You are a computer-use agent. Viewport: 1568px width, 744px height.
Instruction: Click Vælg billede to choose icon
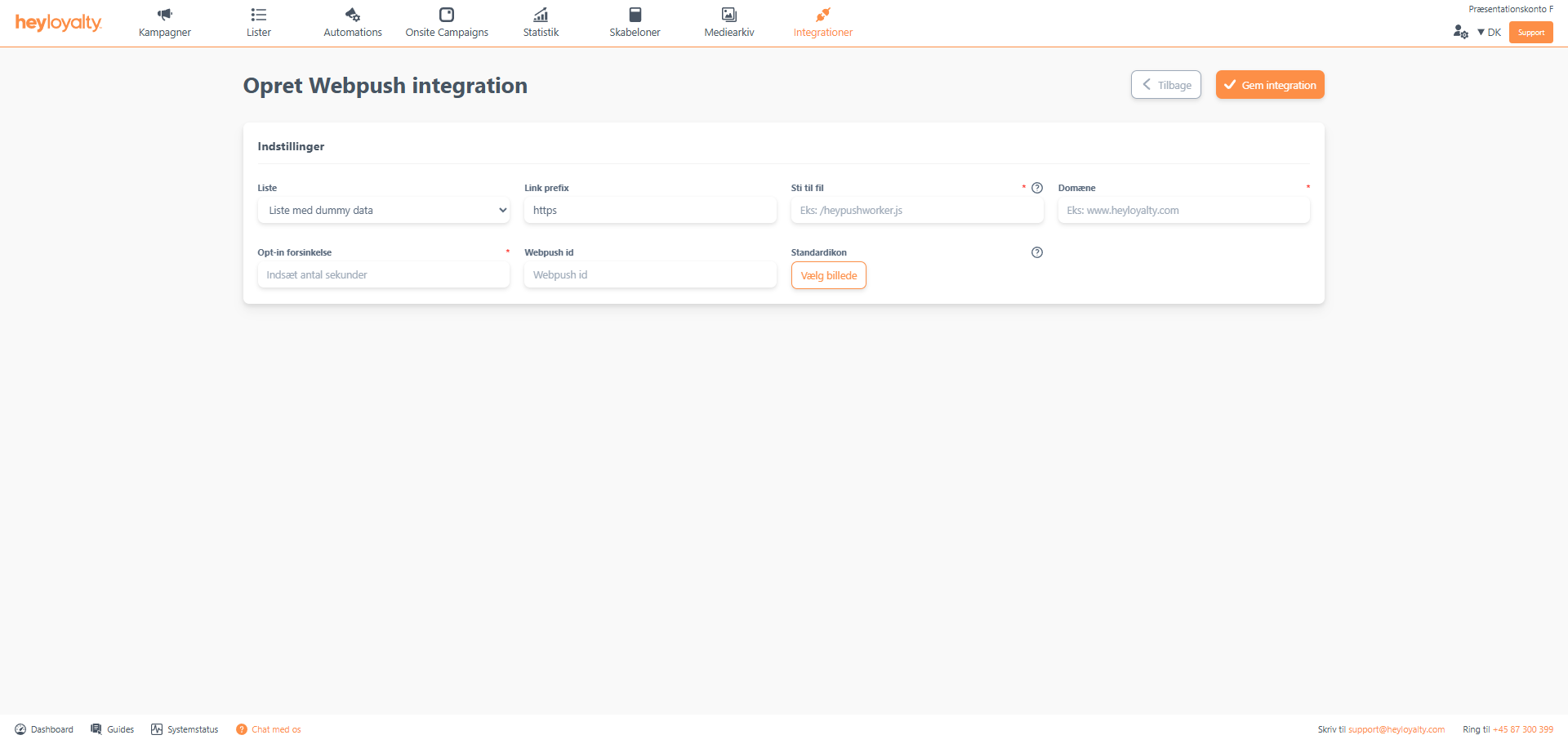(828, 276)
